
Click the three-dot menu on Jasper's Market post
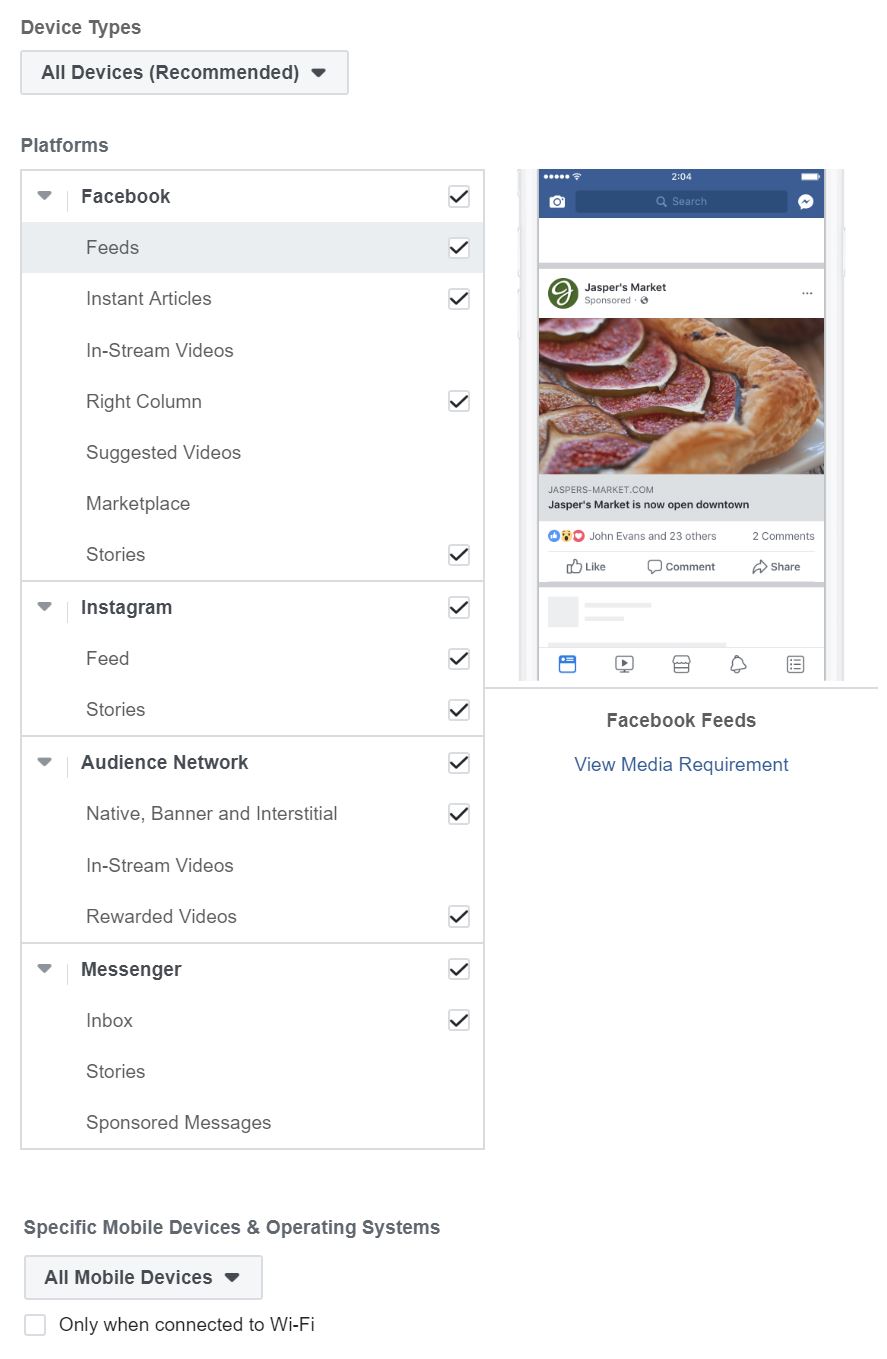pos(807,294)
